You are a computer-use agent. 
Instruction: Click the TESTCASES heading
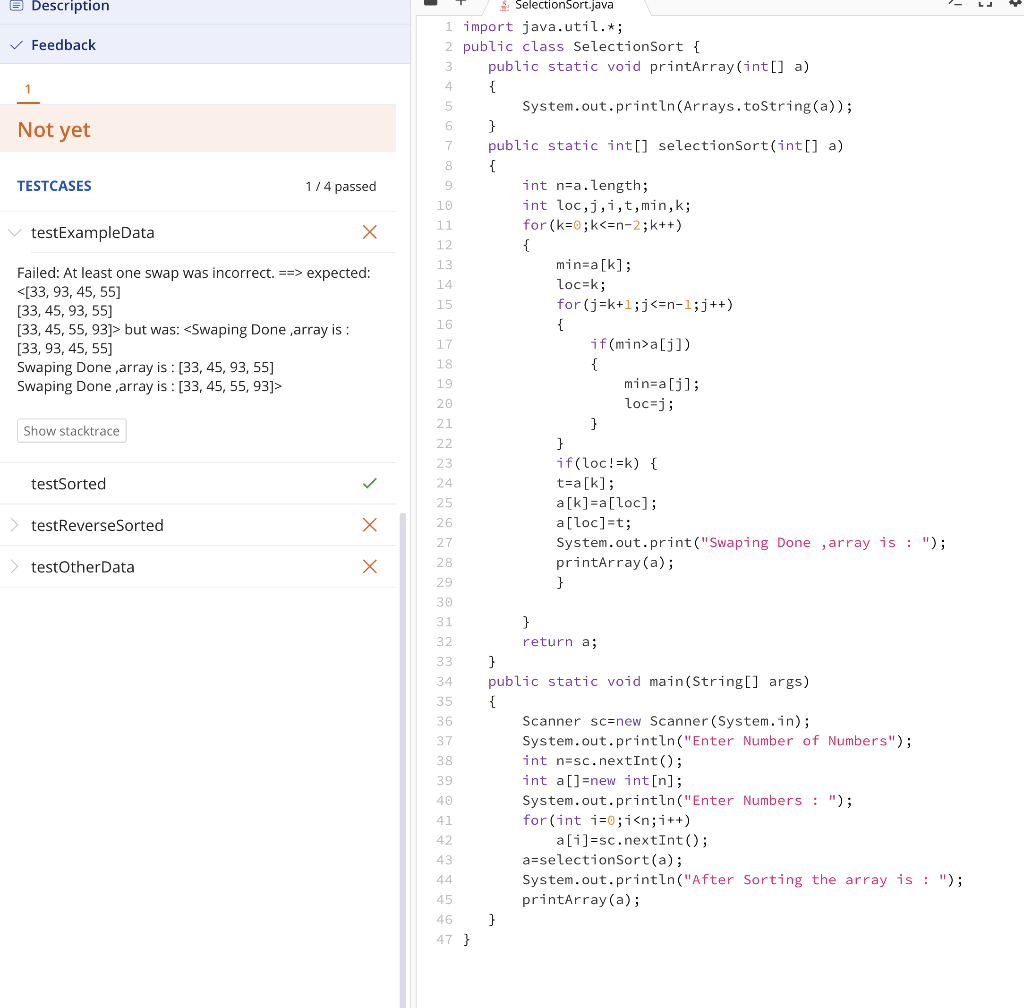pos(54,186)
